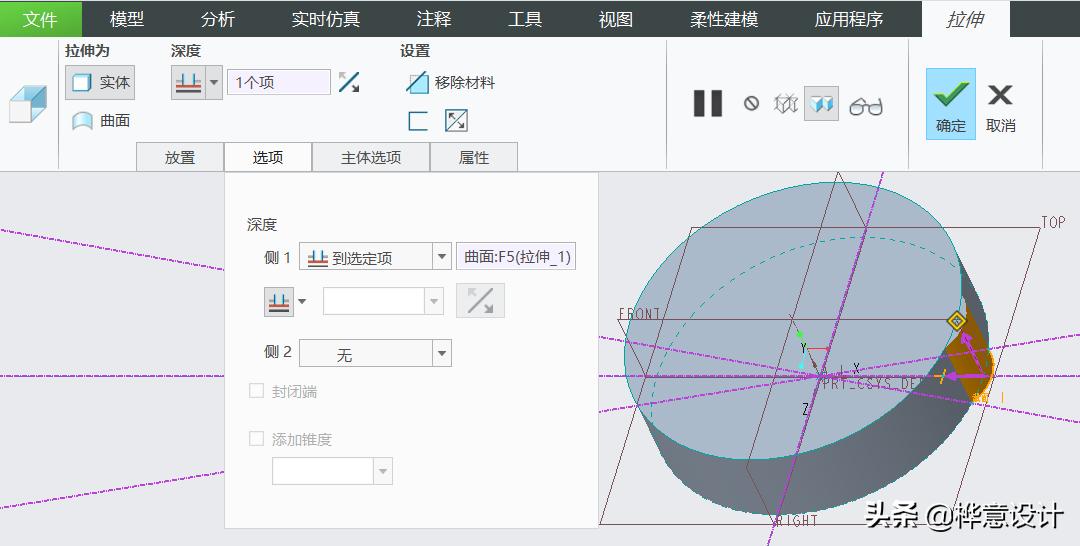Cancel the extrude with 取消
Viewport: 1080px width, 546px height.
click(1000, 107)
